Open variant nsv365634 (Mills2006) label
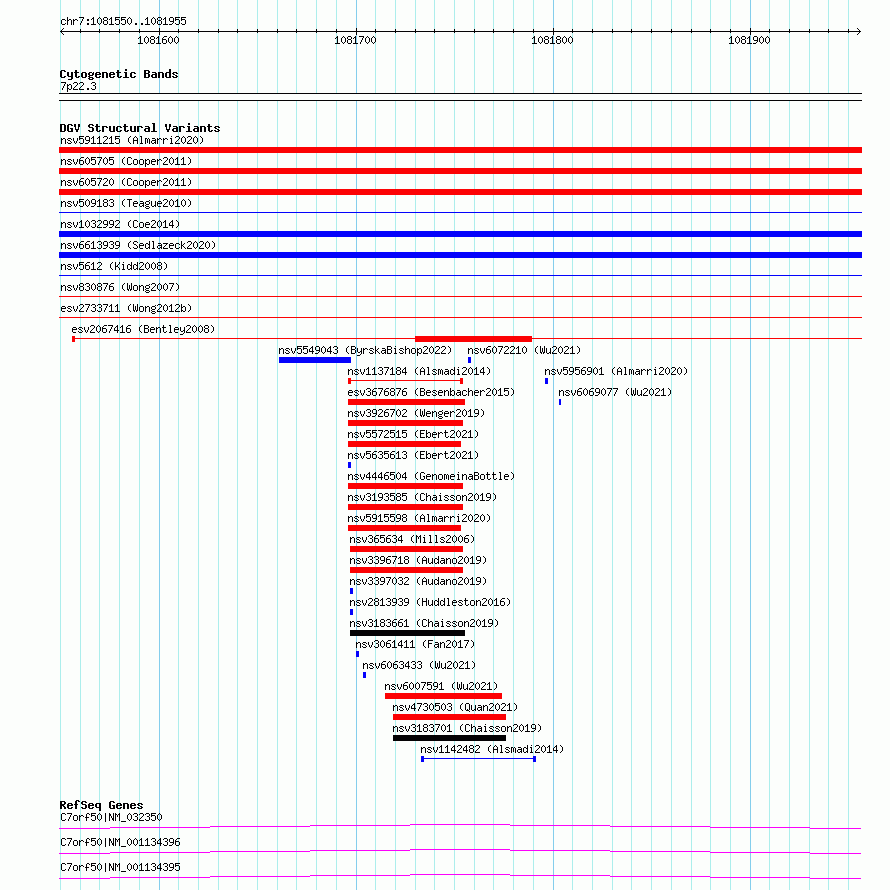890x890 pixels. tap(412, 539)
